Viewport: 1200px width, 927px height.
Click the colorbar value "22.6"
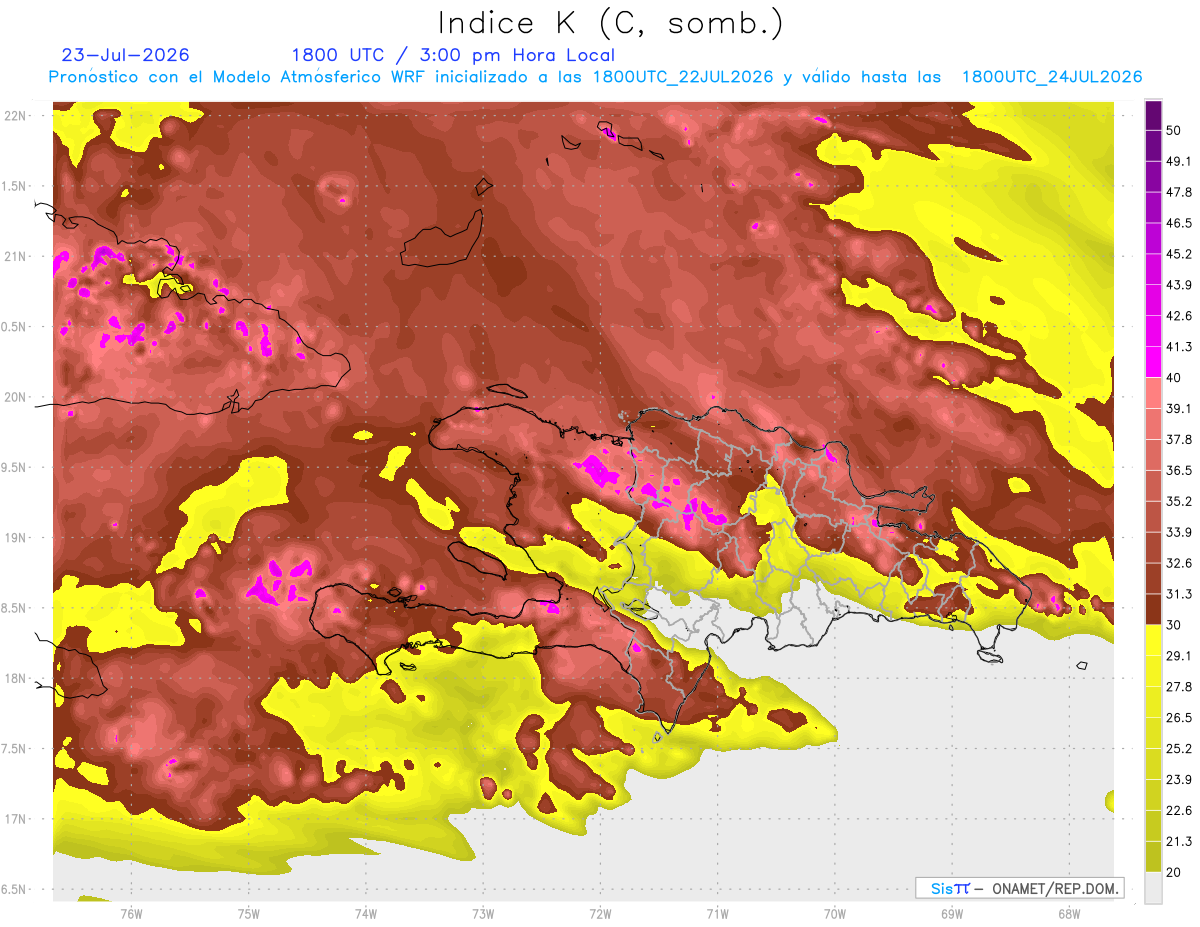click(x=1179, y=811)
